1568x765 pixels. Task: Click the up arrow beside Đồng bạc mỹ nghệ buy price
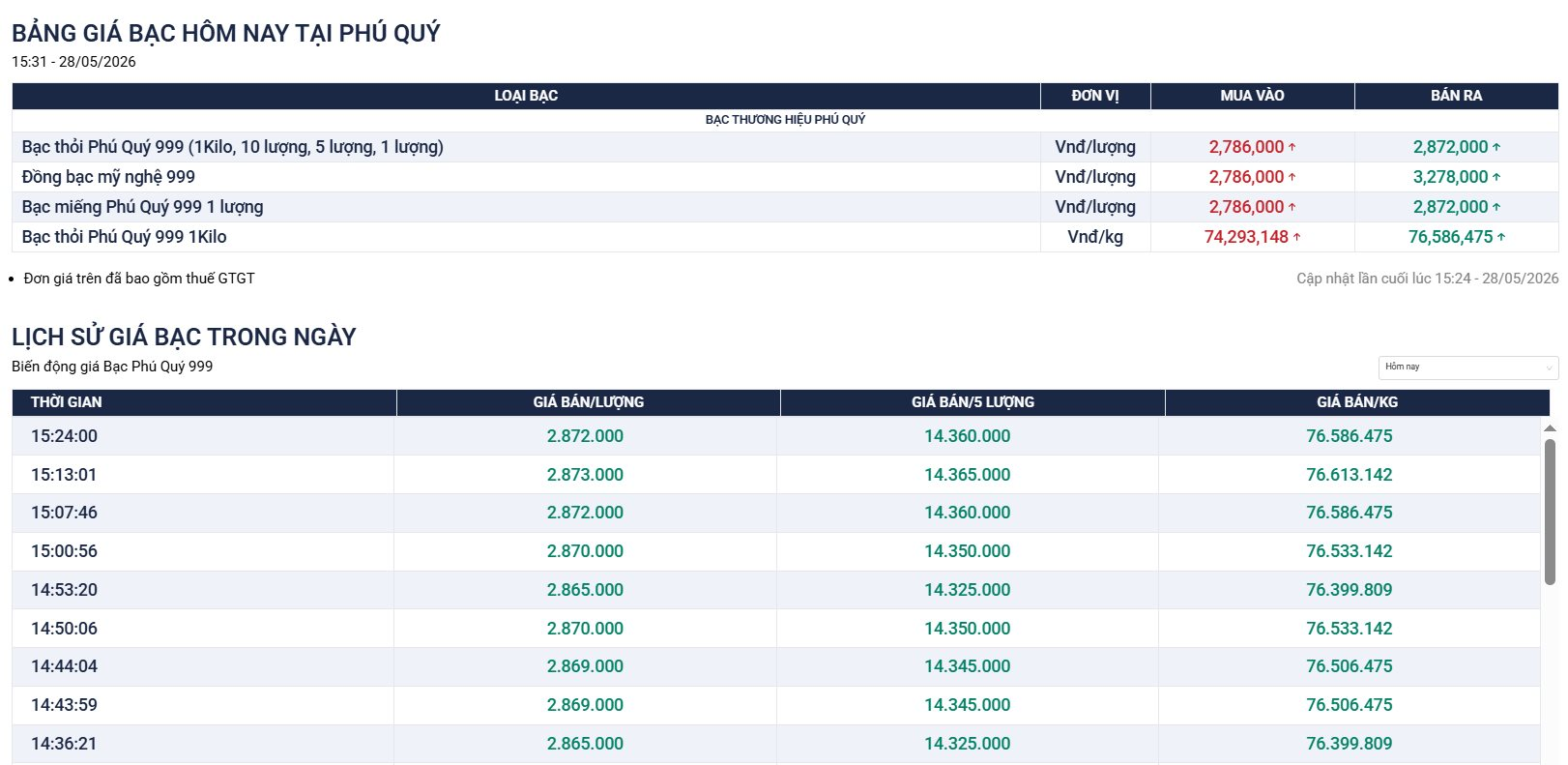click(x=1292, y=178)
